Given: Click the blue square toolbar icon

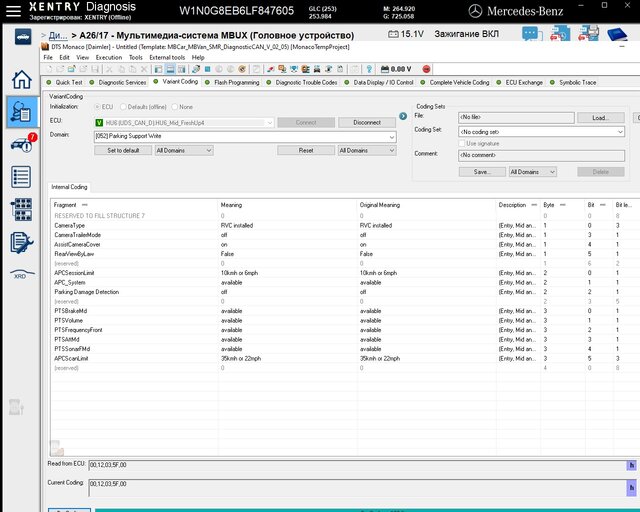Looking at the screenshot, I should pyautogui.click(x=207, y=69).
